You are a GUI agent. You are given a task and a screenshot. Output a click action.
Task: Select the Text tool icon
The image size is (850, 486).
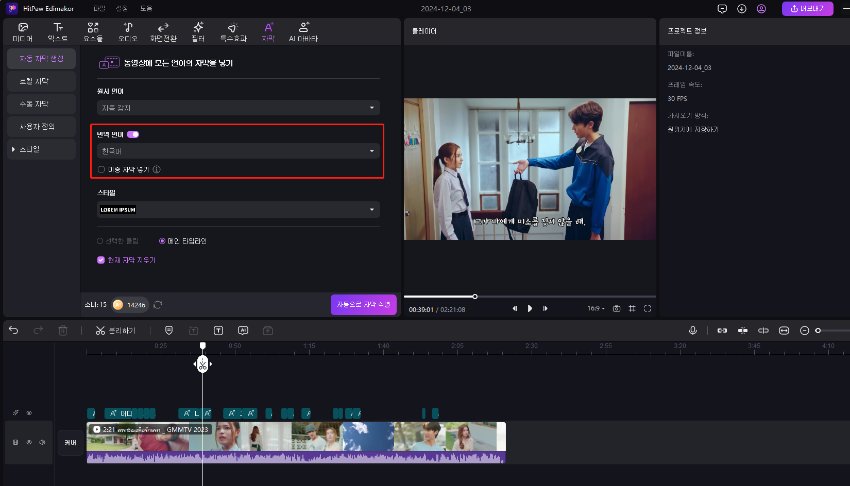pos(58,30)
